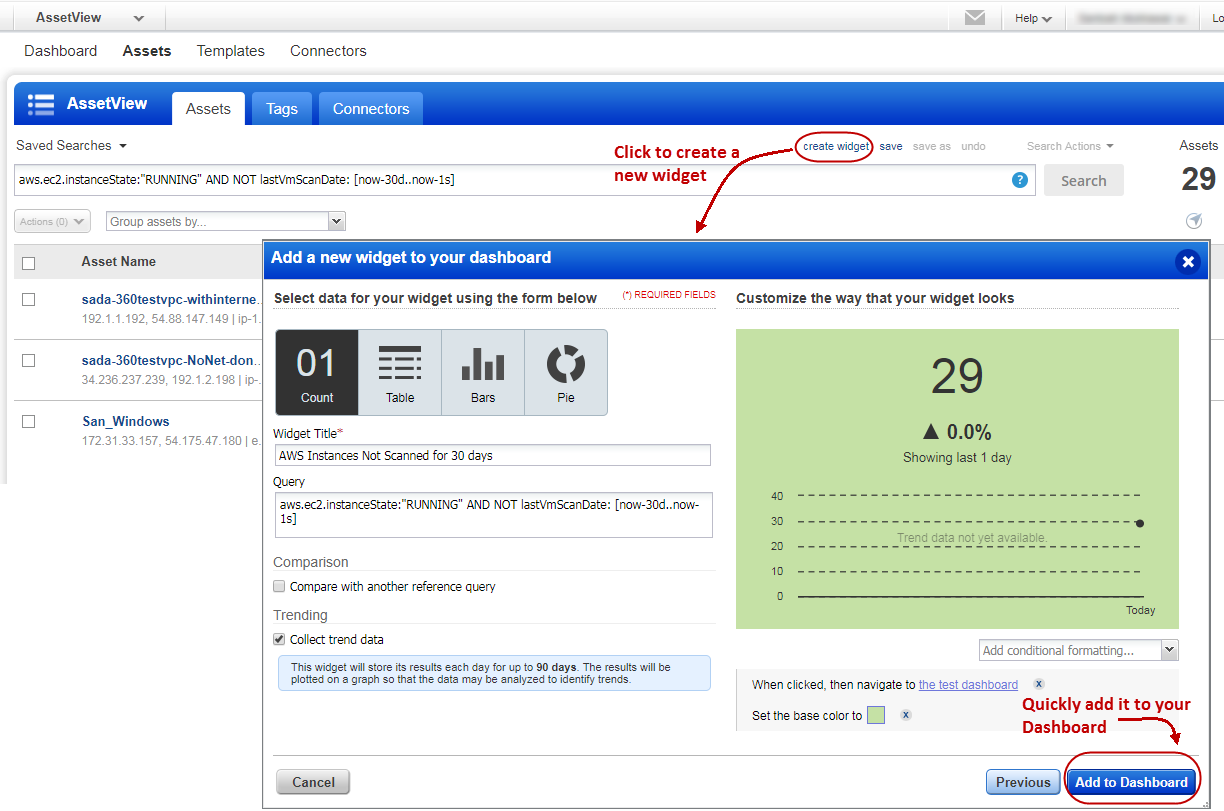Cancel the widget dialog
The image size is (1224, 811).
[x=313, y=782]
